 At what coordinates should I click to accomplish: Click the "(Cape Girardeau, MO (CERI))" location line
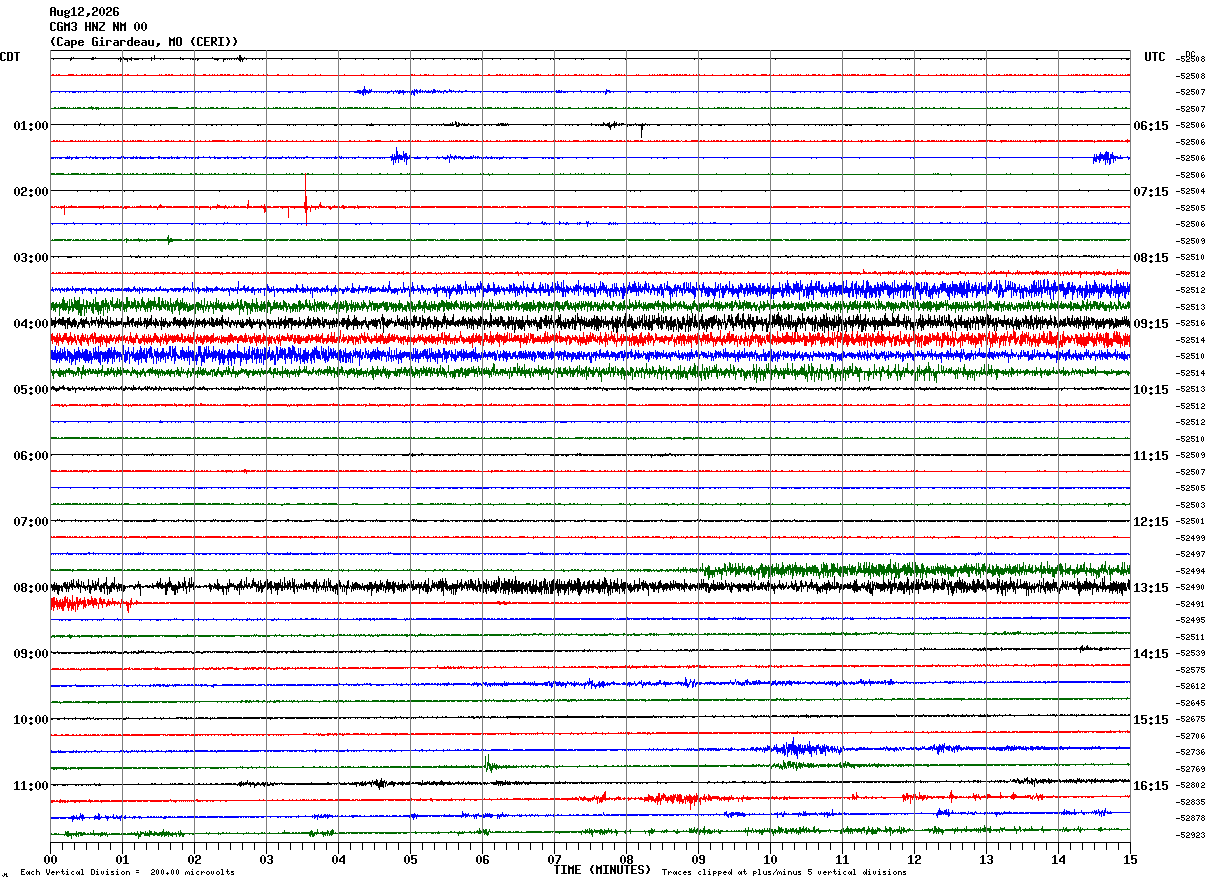(144, 42)
